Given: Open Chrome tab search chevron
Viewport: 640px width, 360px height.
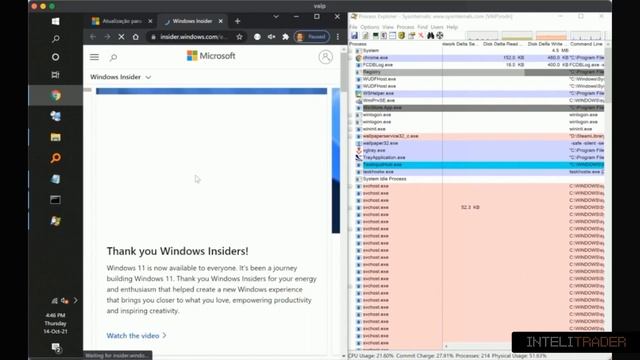Looking at the screenshot, I should click(x=276, y=17).
